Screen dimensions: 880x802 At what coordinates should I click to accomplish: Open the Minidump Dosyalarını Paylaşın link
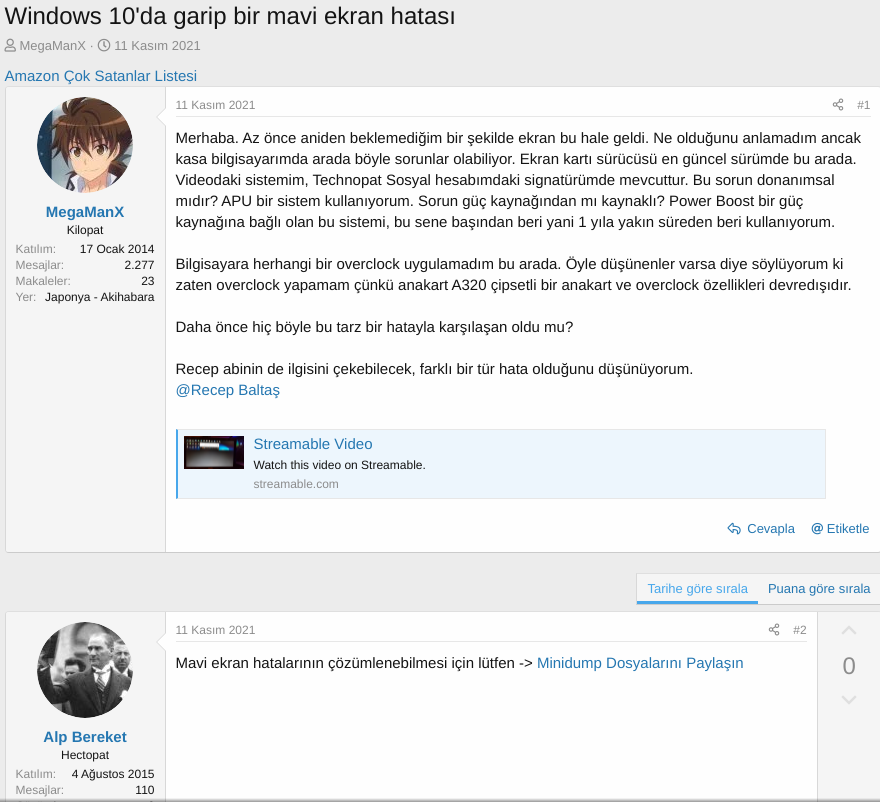pos(641,662)
